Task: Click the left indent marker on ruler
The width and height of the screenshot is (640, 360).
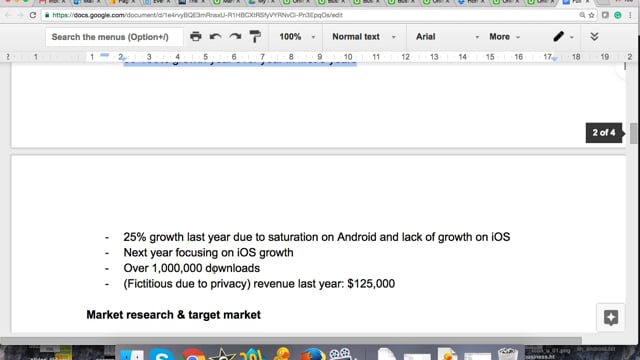Action: [124, 59]
